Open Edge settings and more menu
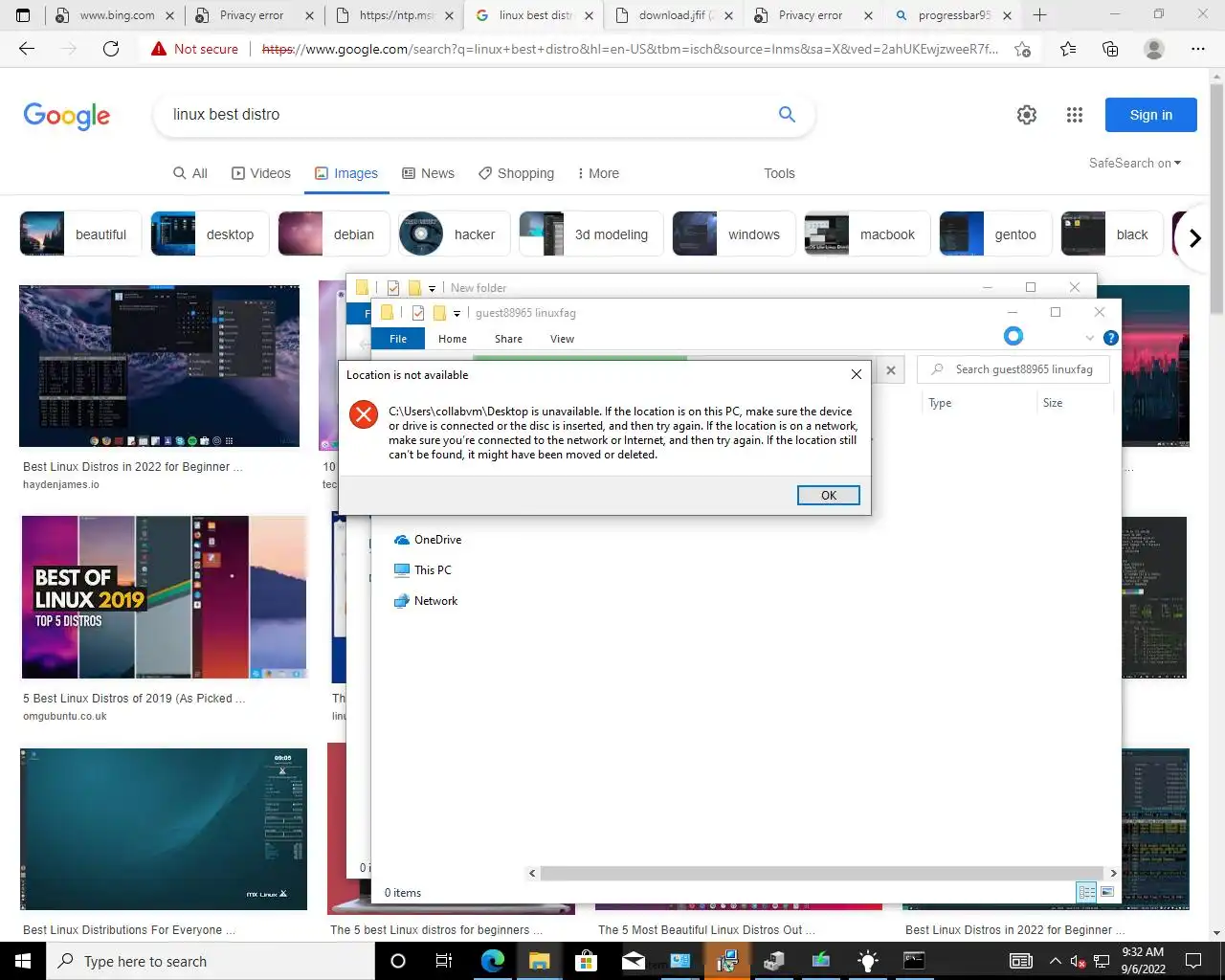Screen dimensions: 1225x980 coord(1198,49)
